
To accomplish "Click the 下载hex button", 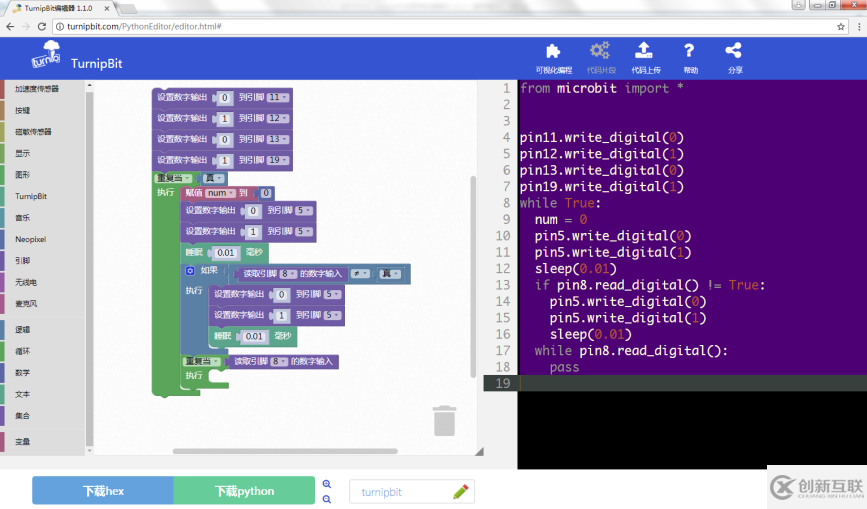I will (103, 490).
